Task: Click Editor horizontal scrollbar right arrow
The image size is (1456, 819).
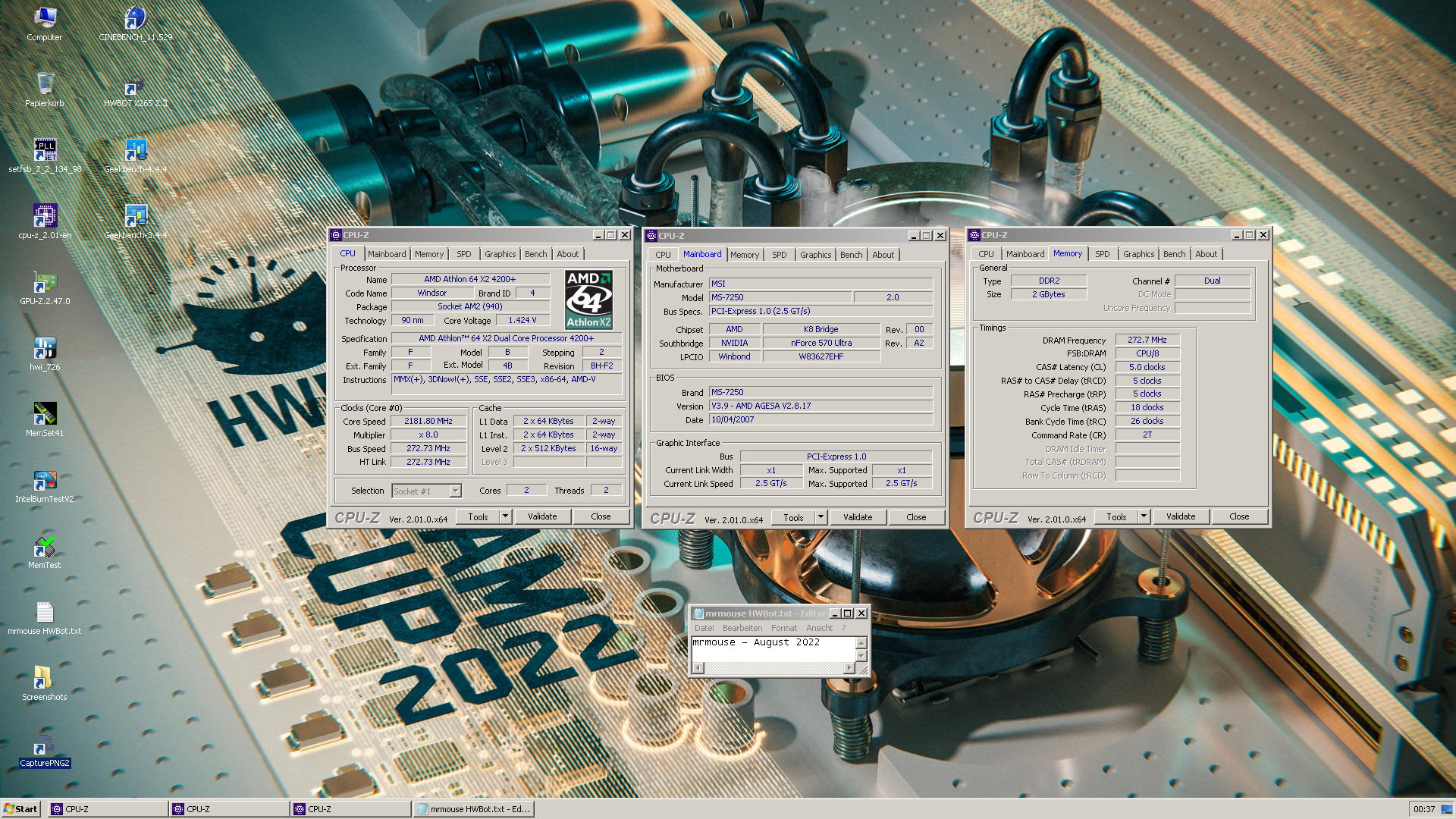Action: pos(849,668)
